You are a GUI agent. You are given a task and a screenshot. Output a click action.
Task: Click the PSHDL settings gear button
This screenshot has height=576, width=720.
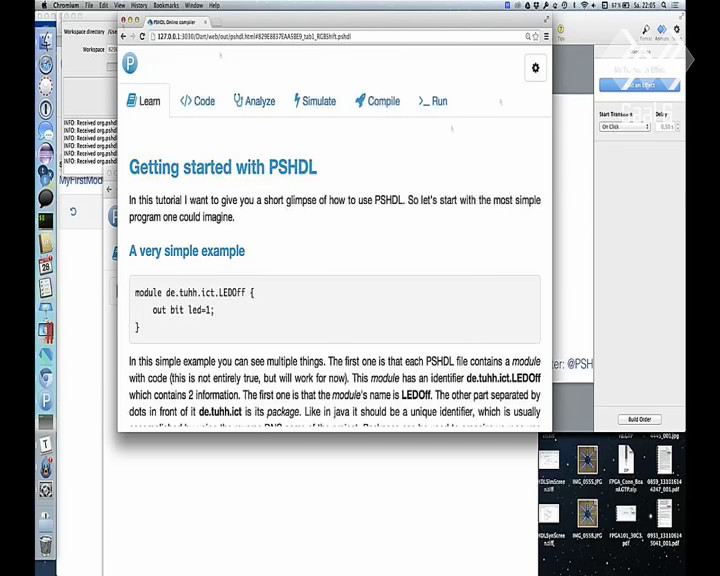pos(535,68)
